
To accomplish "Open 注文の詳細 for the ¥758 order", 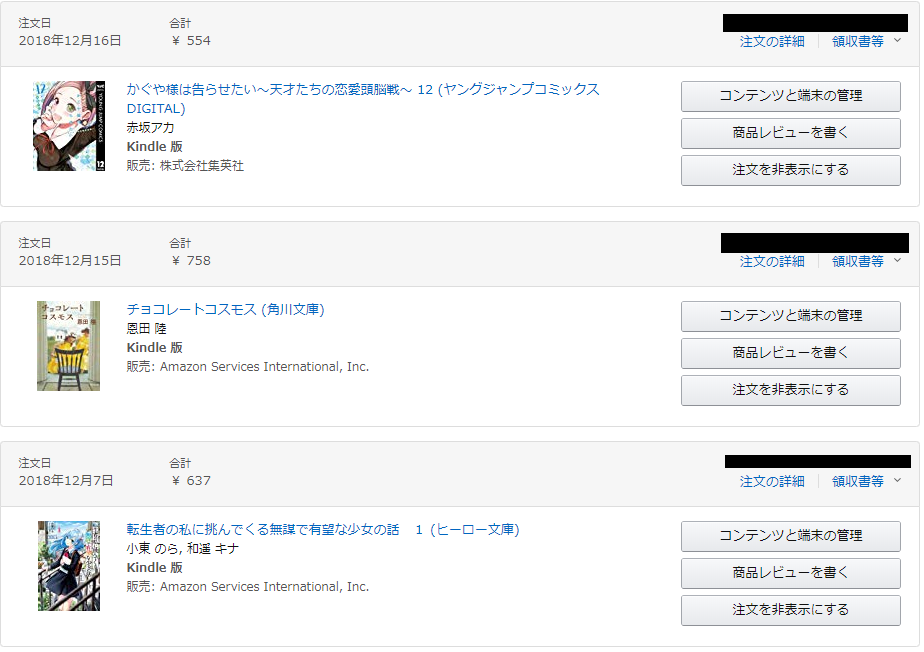I will [772, 261].
